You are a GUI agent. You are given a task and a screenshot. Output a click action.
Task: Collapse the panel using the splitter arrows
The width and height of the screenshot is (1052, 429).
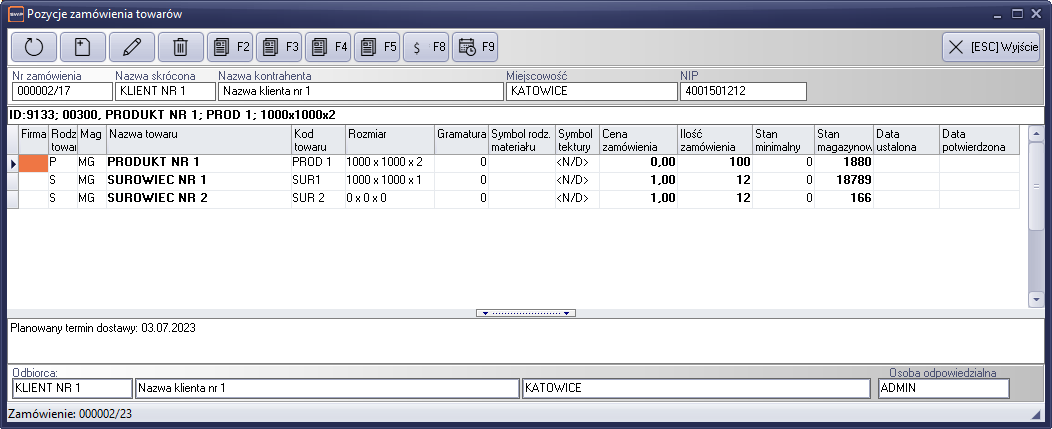click(x=526, y=313)
